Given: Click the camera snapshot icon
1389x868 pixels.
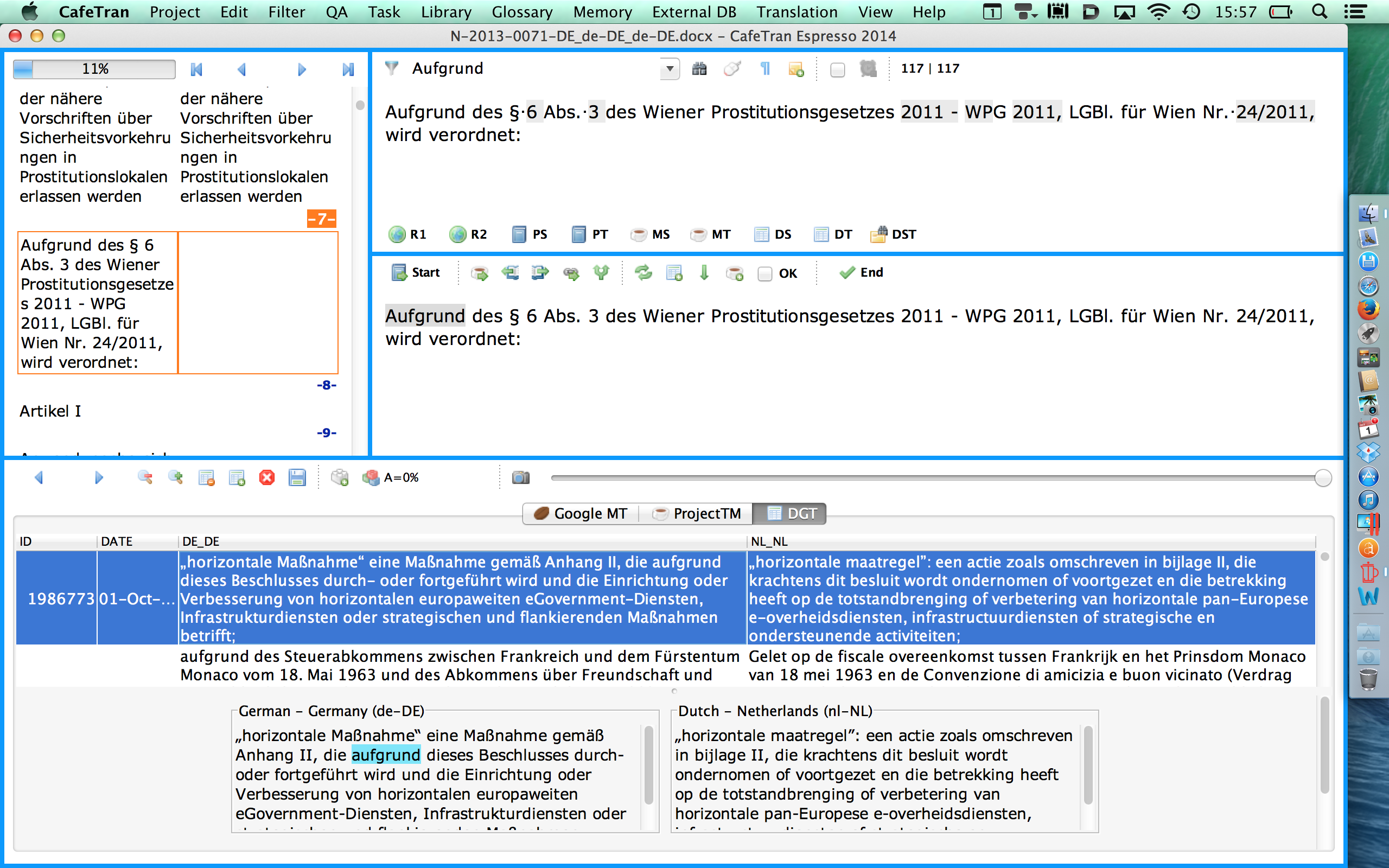Looking at the screenshot, I should (x=520, y=477).
